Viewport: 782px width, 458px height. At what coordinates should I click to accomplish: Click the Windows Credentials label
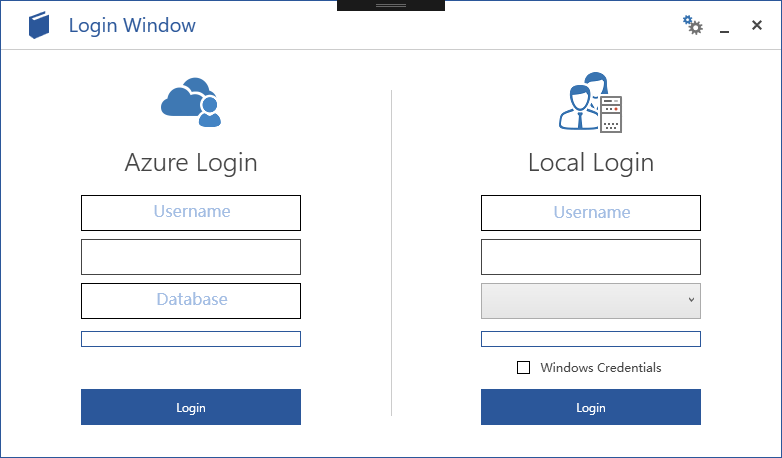tap(600, 368)
